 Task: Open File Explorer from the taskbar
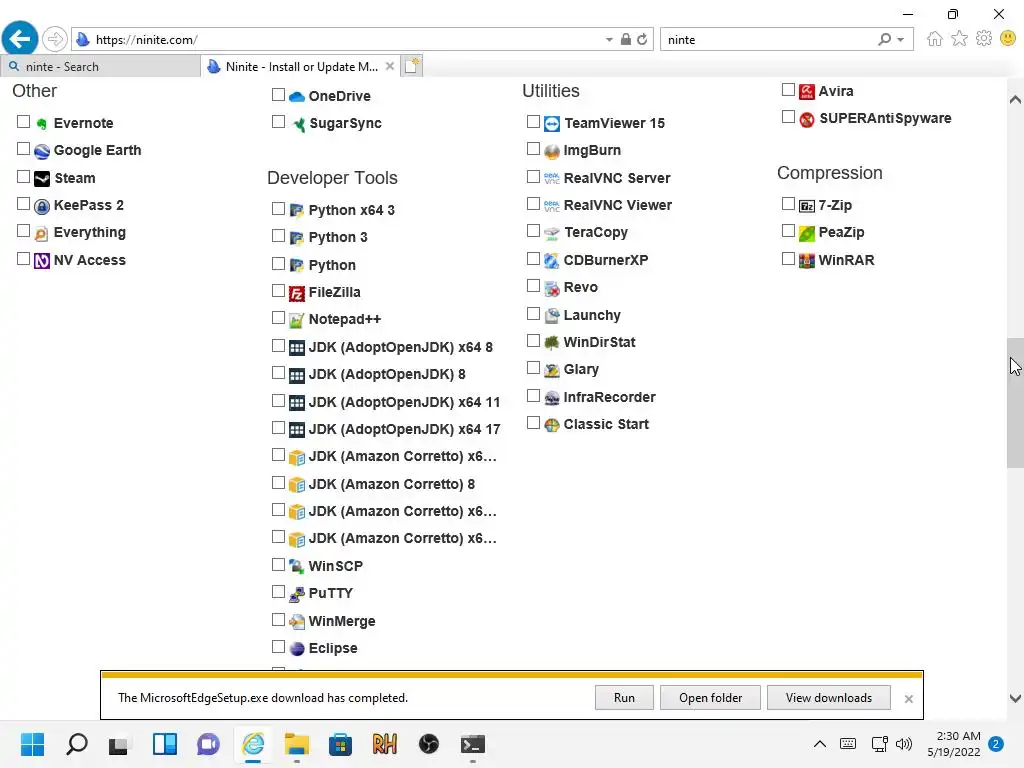click(x=296, y=744)
